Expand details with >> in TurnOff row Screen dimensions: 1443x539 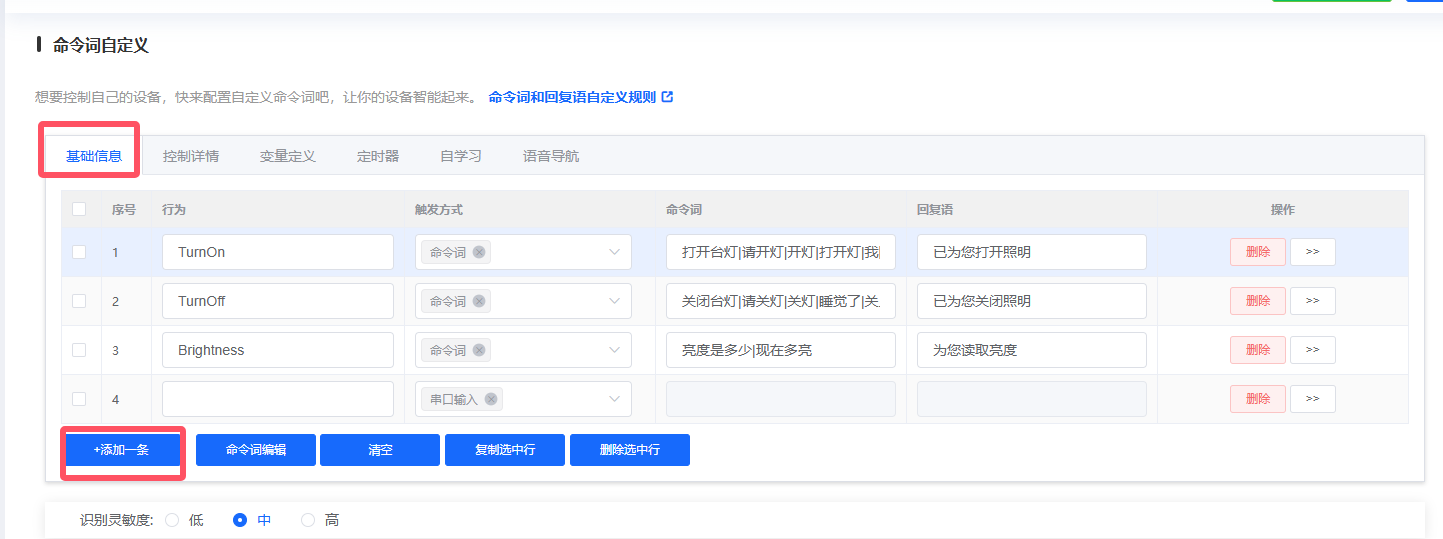pos(1313,301)
